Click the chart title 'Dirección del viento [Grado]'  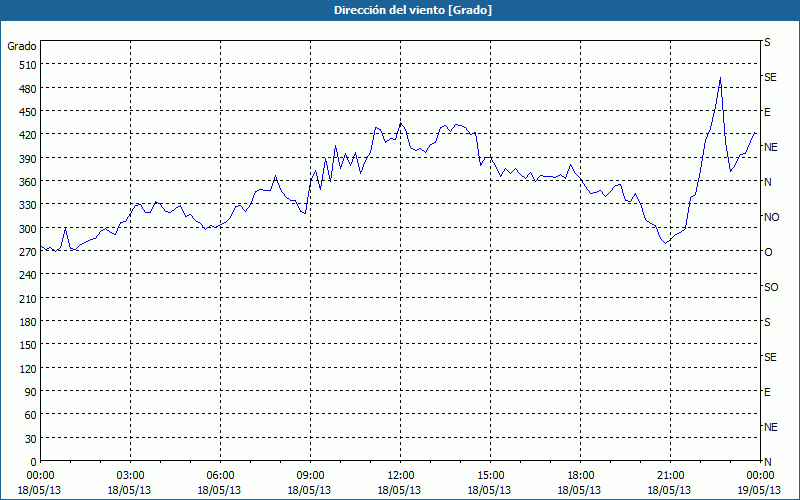pyautogui.click(x=413, y=10)
